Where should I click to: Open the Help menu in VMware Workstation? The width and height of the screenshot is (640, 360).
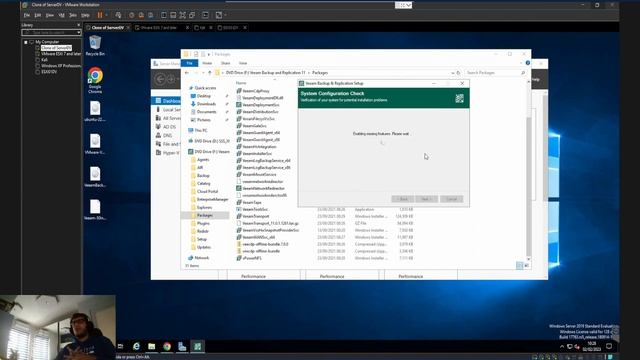coord(85,15)
